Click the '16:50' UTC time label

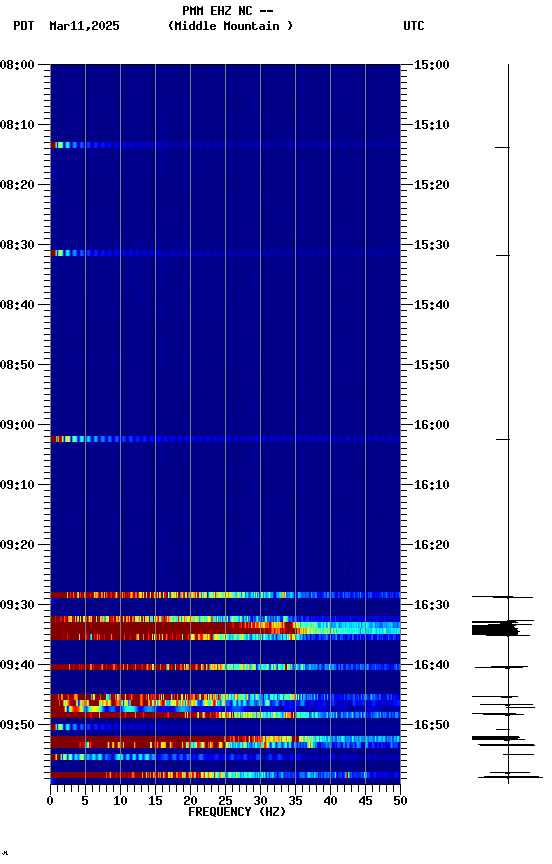click(x=432, y=725)
